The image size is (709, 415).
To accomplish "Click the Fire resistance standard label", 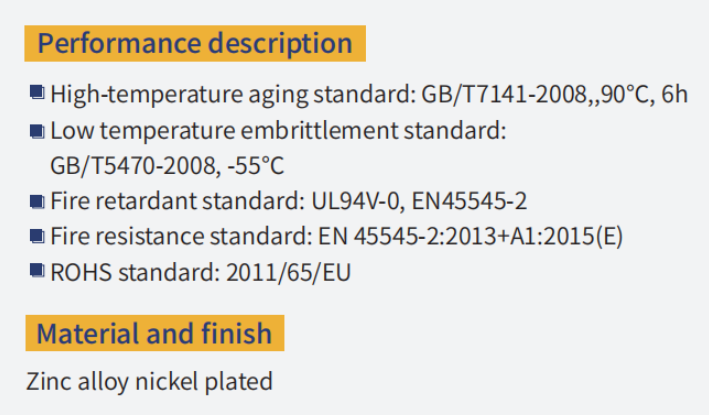I will tap(181, 236).
